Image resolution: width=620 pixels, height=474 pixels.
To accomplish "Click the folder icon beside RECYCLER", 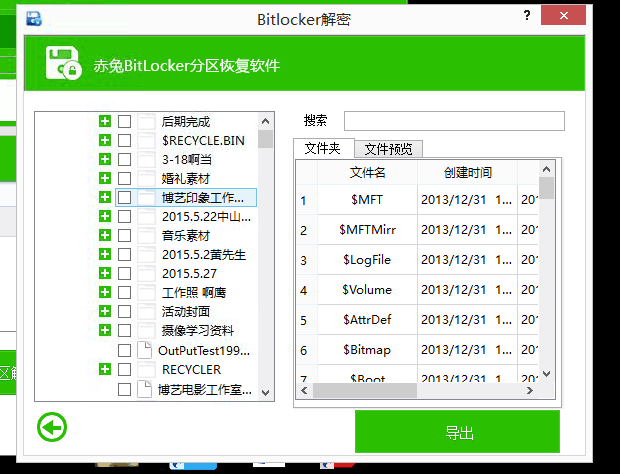I will point(146,369).
